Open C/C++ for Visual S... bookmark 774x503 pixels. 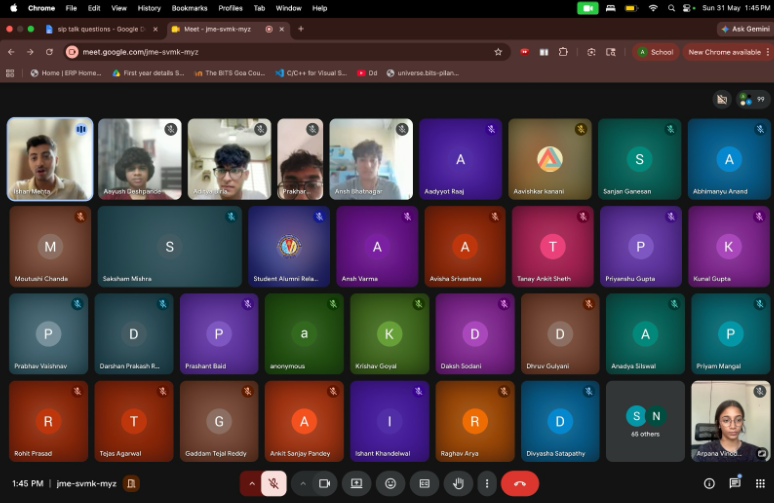(311, 73)
